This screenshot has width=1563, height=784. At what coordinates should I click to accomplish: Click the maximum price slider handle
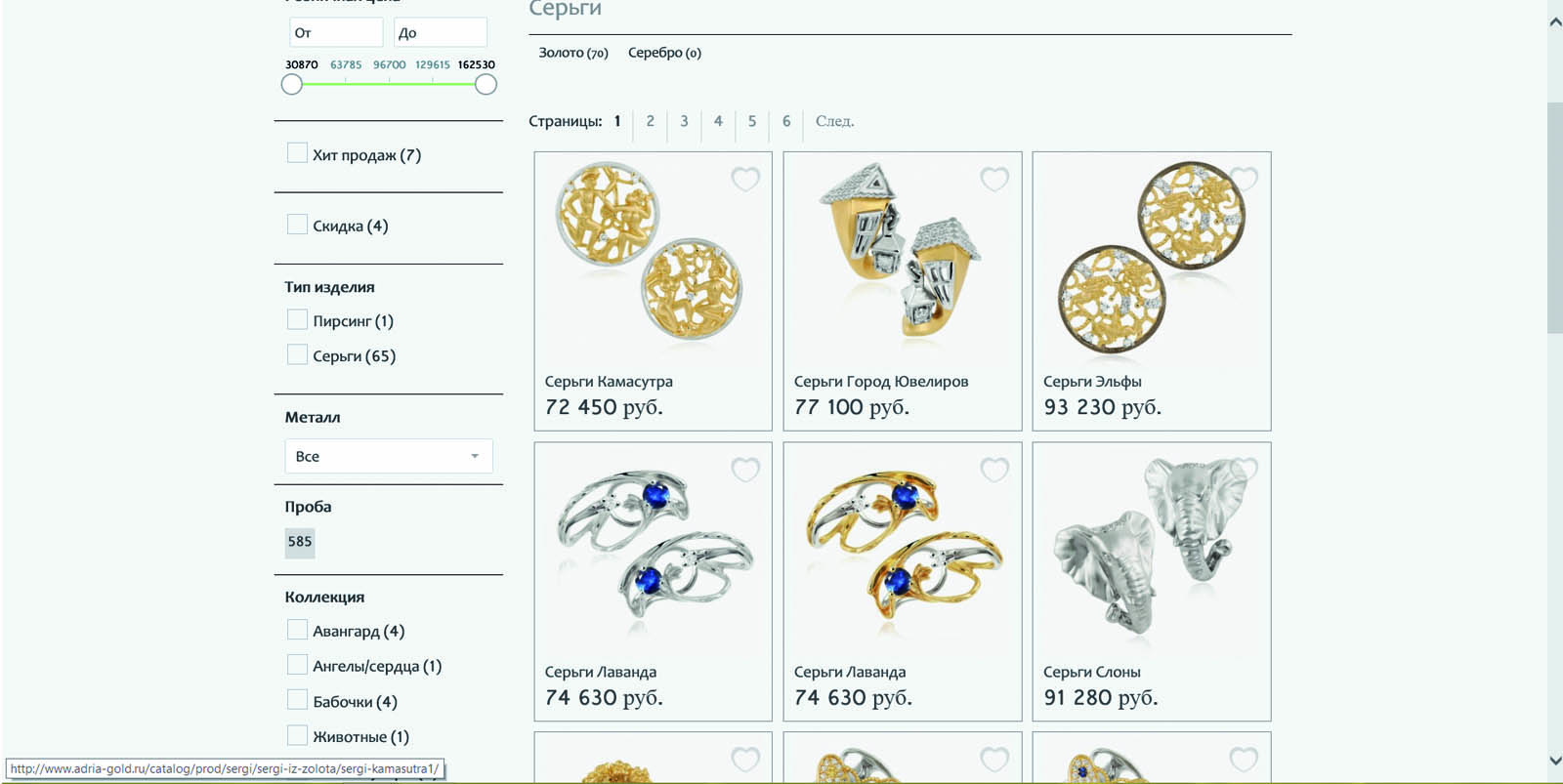click(x=486, y=85)
